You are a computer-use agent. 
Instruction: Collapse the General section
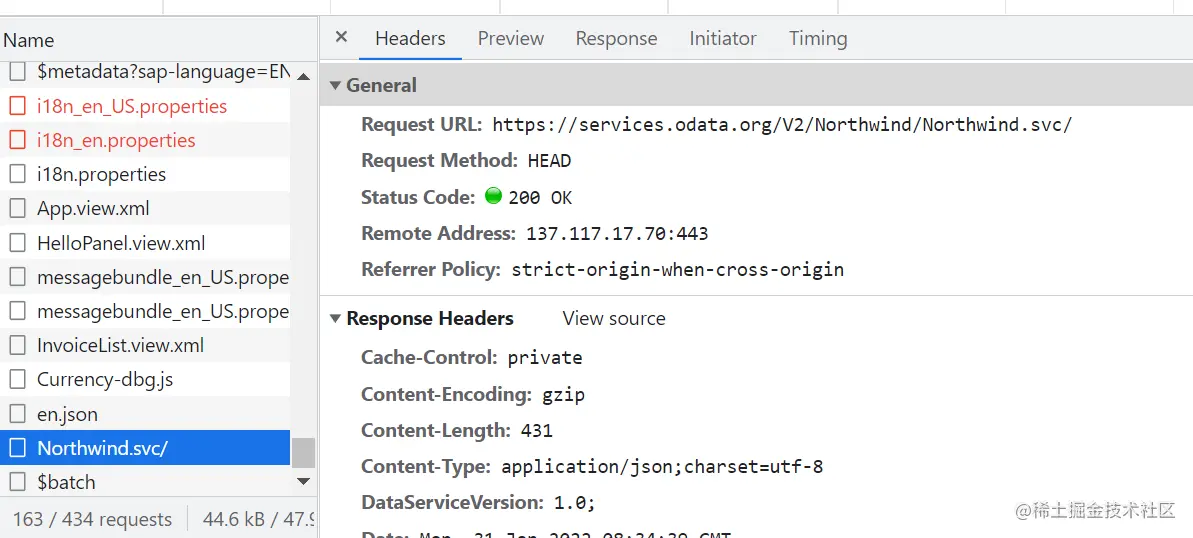(x=335, y=86)
